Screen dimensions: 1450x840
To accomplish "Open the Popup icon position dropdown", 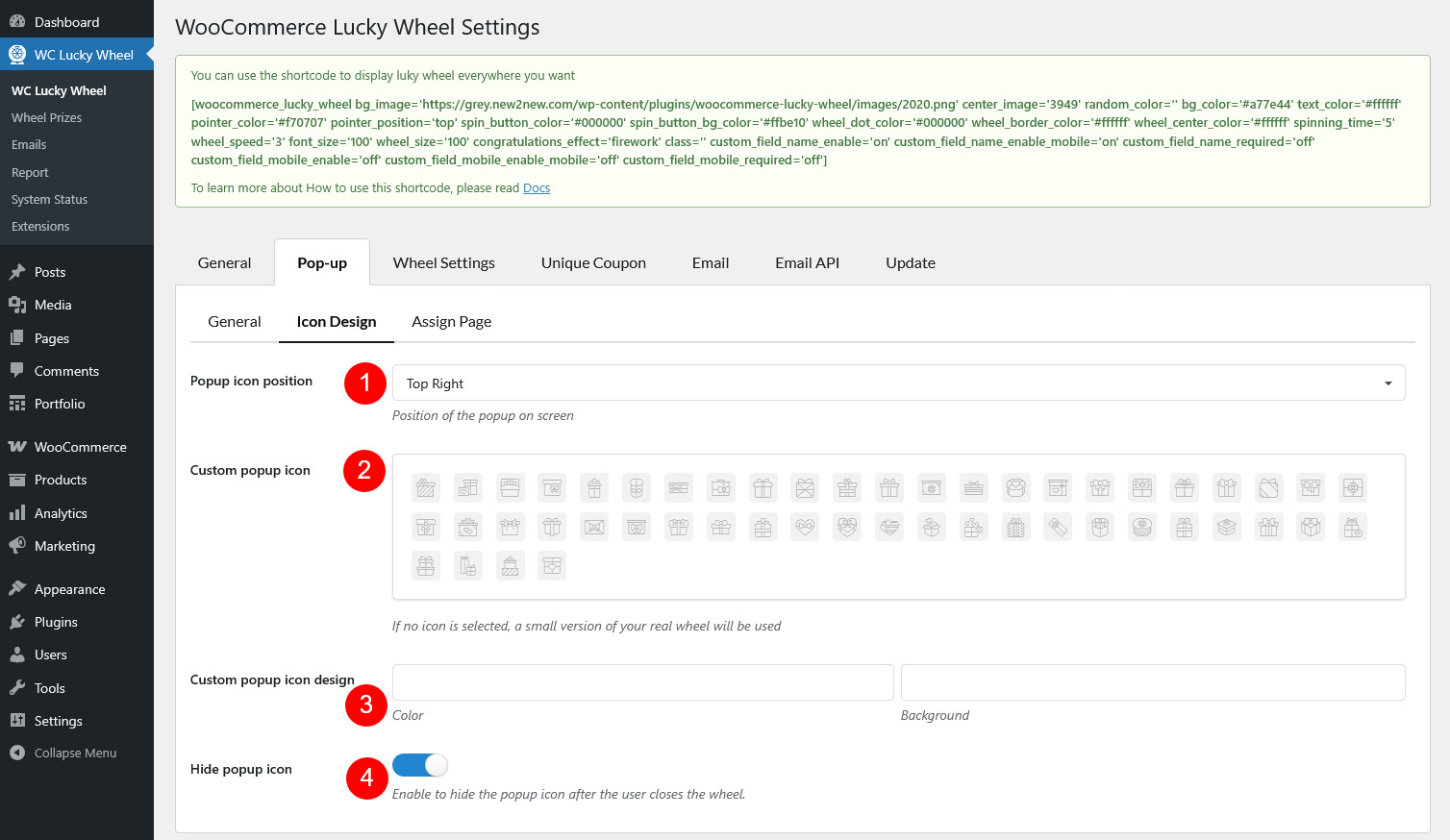I will [x=898, y=383].
